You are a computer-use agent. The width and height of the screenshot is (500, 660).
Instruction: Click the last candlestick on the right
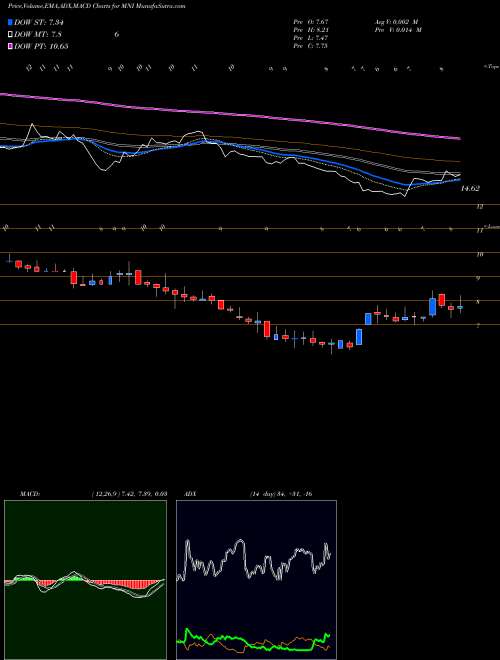pos(460,307)
